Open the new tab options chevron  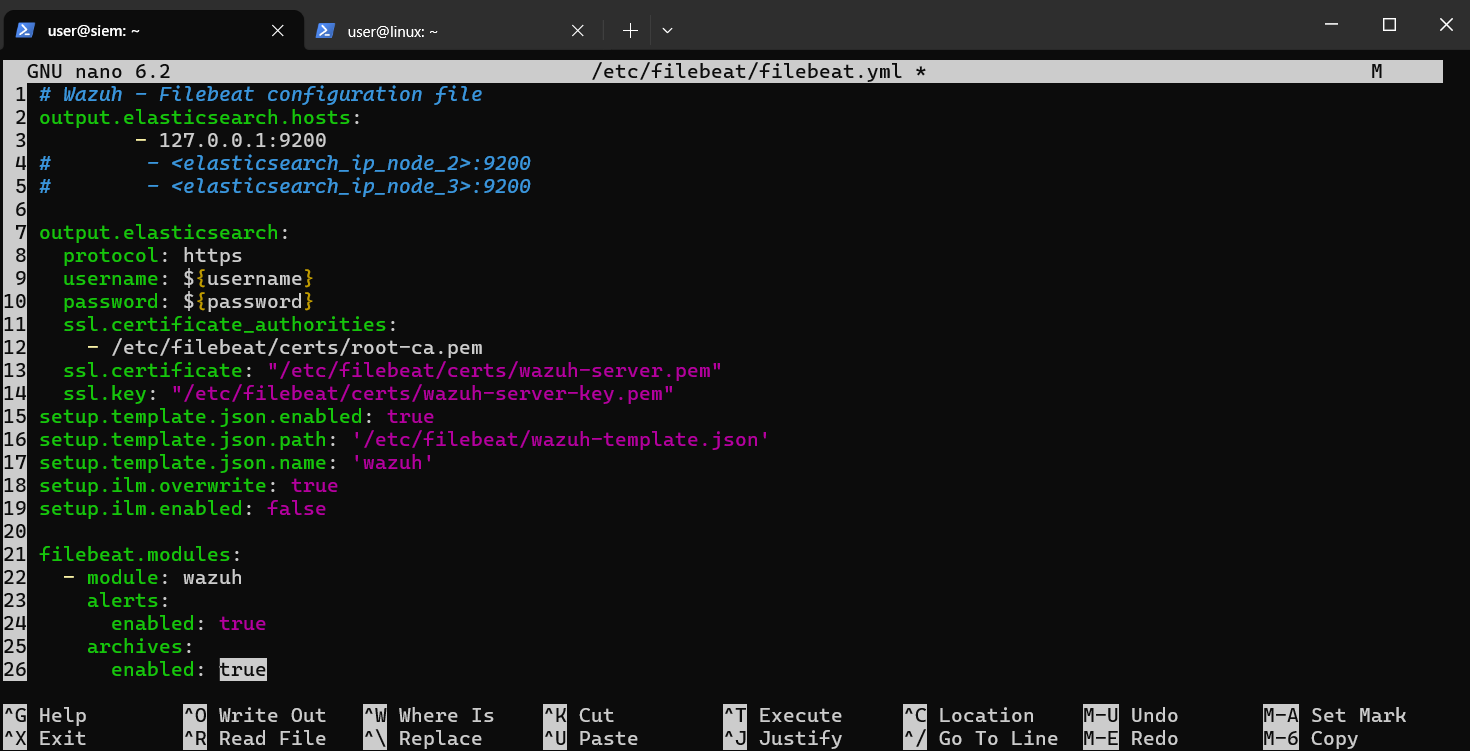pos(667,30)
